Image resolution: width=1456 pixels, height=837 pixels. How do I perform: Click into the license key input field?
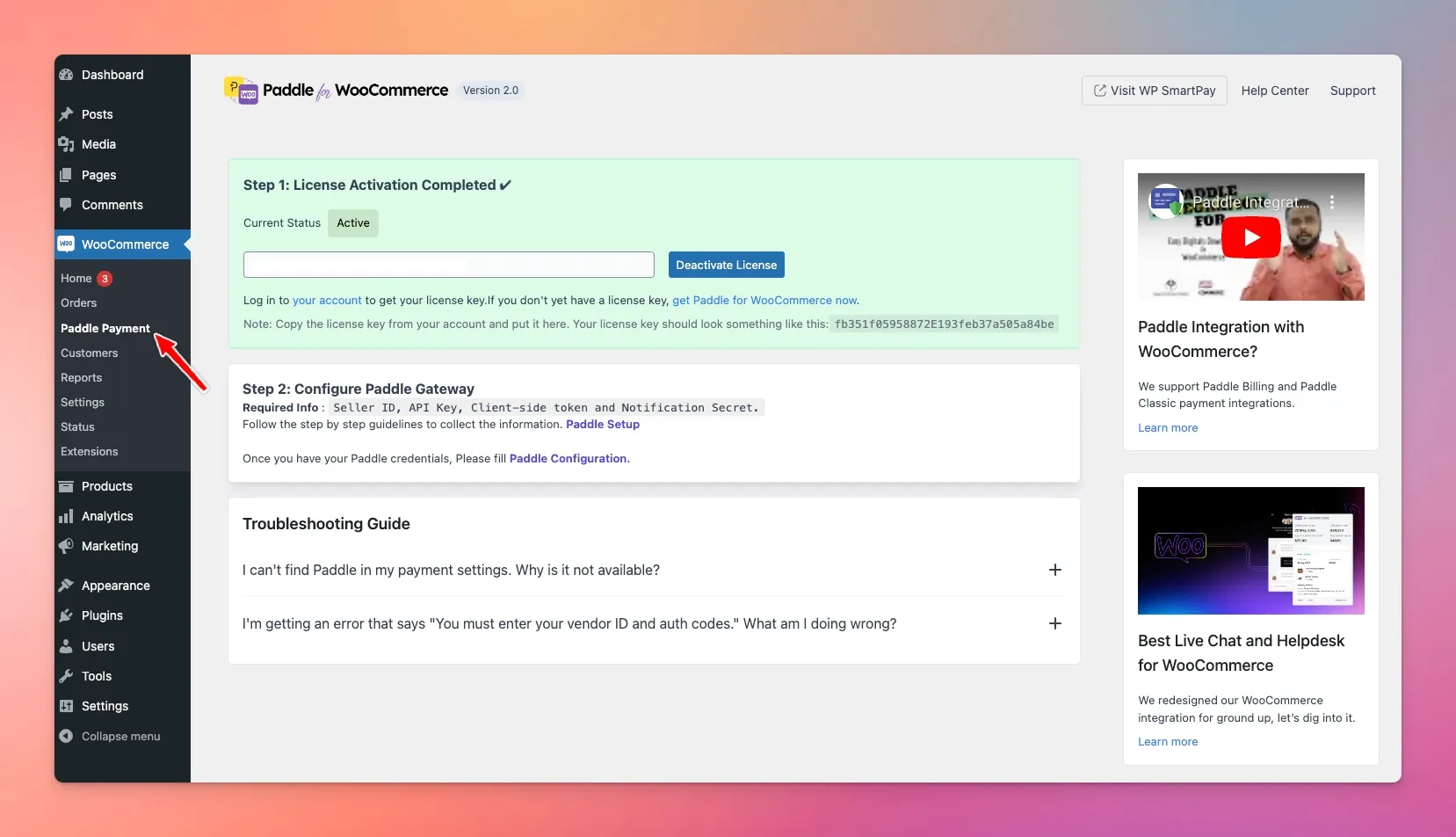pos(449,265)
